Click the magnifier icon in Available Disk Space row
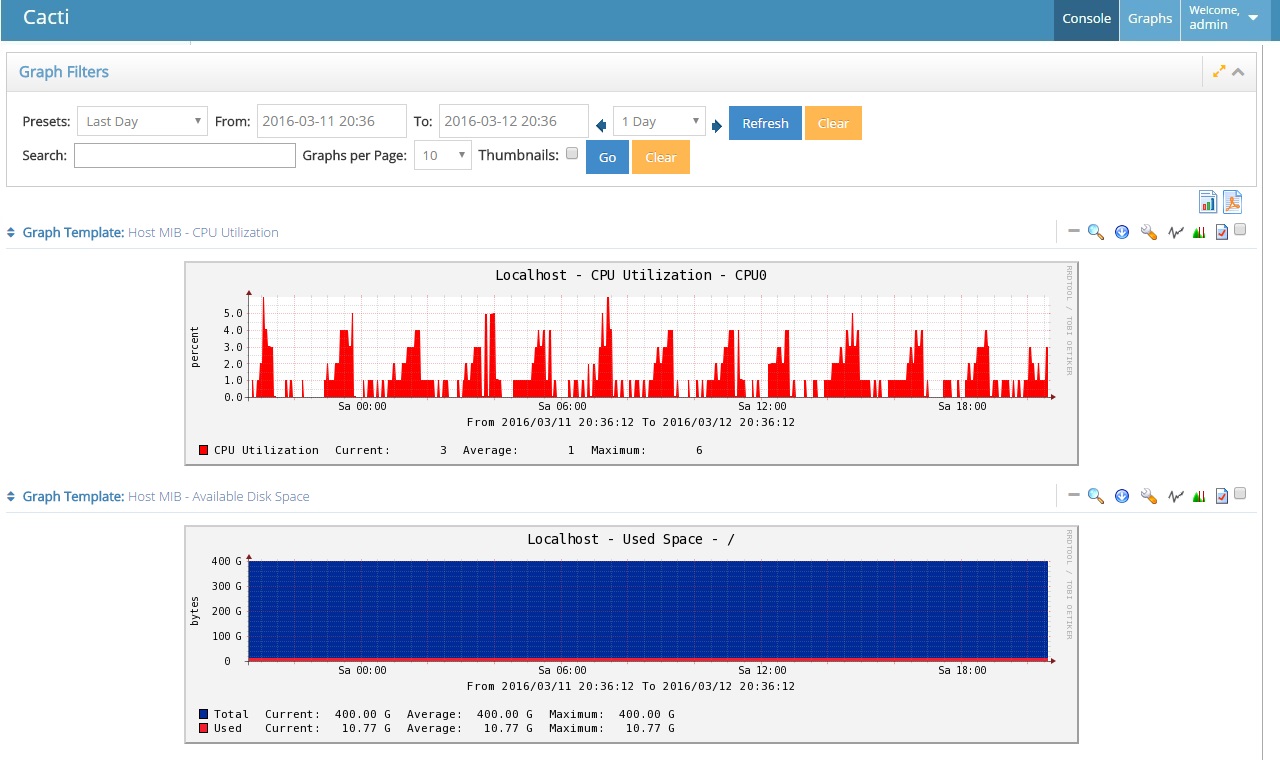This screenshot has height=760, width=1280. 1096,496
